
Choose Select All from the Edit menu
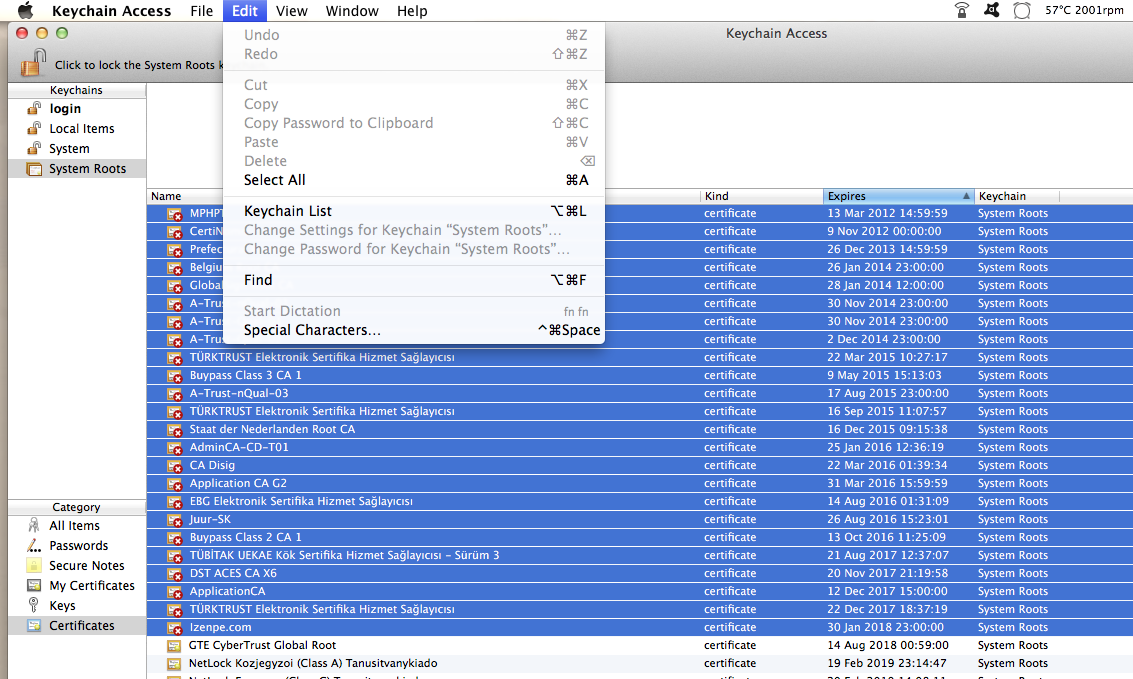[x=414, y=180]
